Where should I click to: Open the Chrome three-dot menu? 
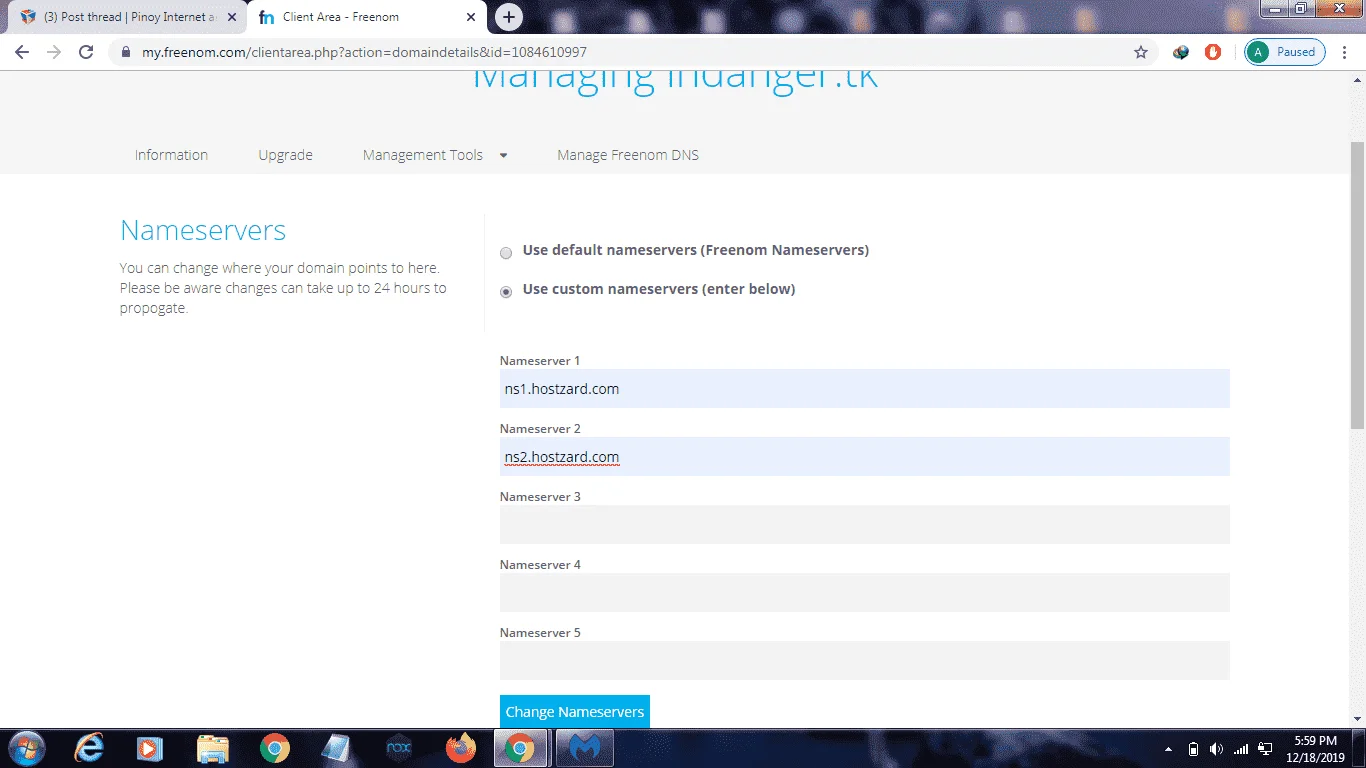(1346, 52)
